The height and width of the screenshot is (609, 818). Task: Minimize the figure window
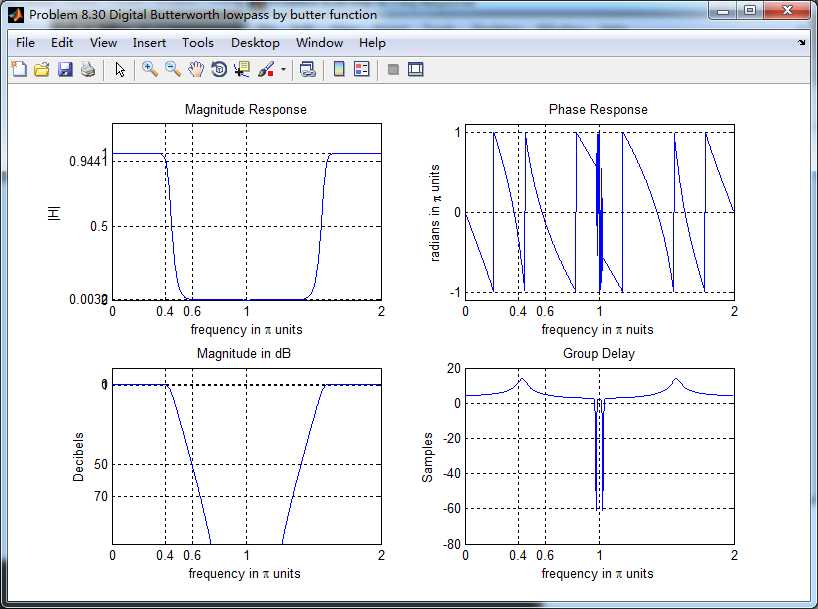723,10
